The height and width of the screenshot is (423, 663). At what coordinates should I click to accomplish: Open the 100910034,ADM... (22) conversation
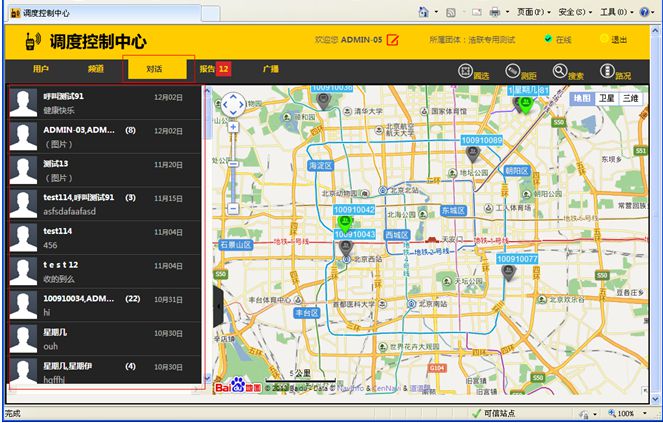[104, 305]
